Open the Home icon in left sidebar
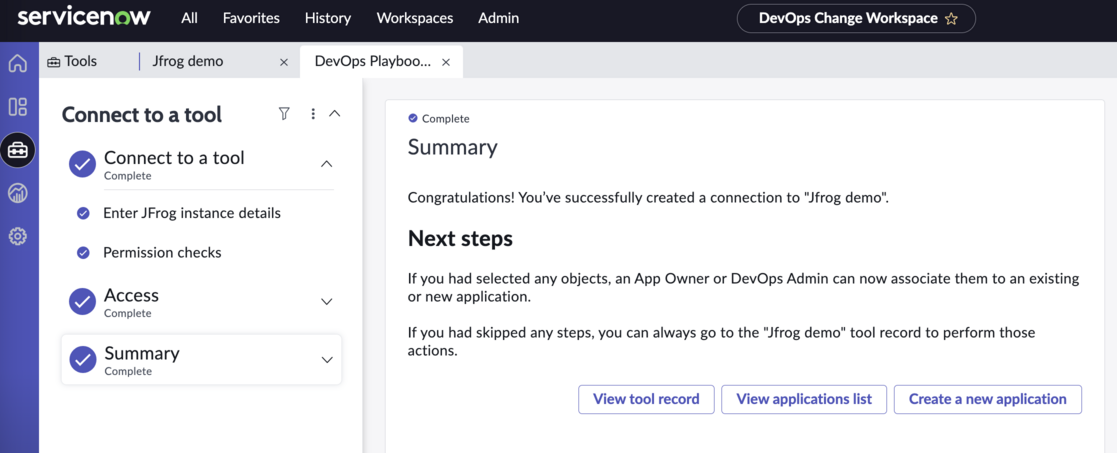Viewport: 1117px width, 453px height. (x=18, y=63)
